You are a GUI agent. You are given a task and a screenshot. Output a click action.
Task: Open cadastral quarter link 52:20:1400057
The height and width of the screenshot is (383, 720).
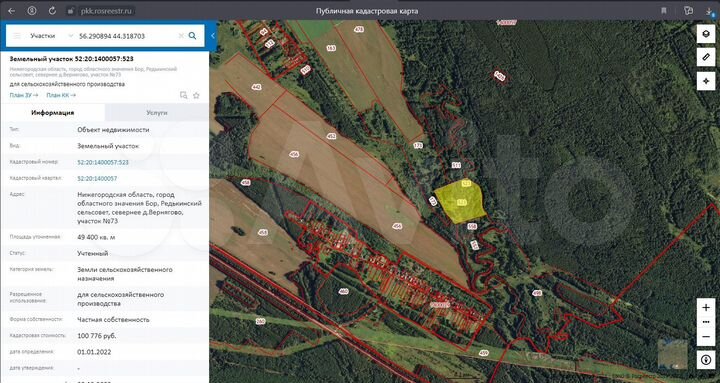click(97, 178)
